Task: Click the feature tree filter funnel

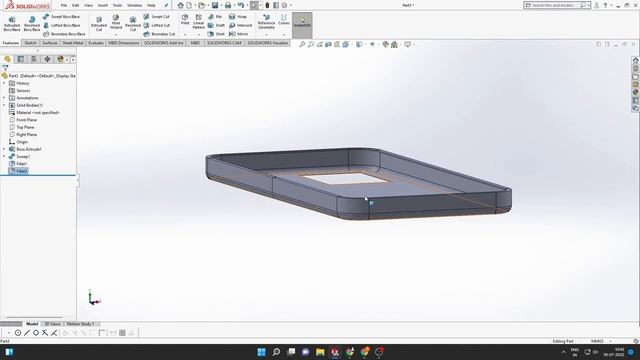Action: click(5, 68)
